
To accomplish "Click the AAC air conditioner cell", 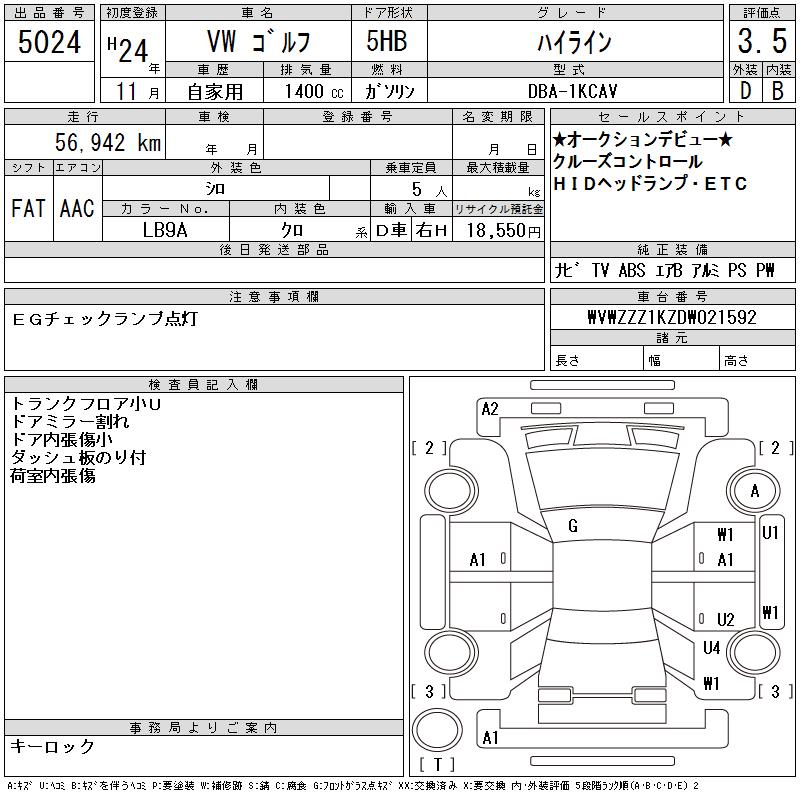I will 76,208.
